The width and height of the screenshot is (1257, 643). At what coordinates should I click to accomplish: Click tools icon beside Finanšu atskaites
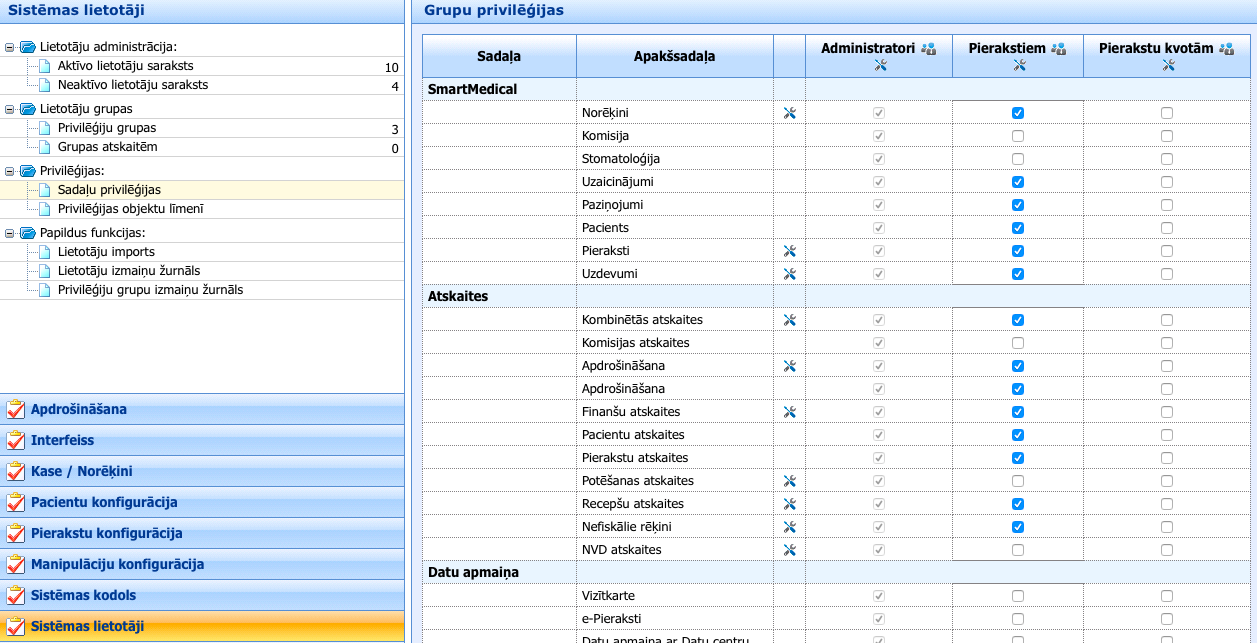pos(789,412)
